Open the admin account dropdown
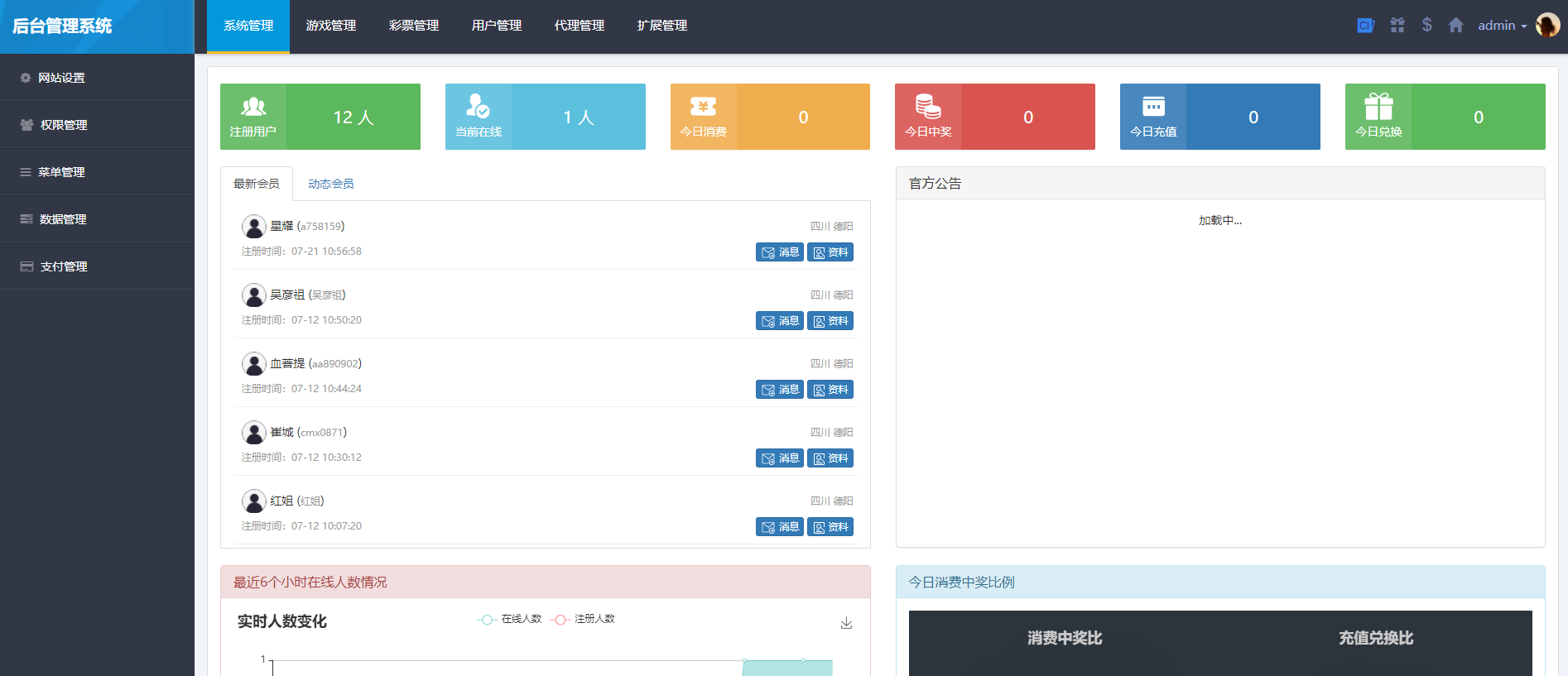1568x676 pixels. point(1502,26)
